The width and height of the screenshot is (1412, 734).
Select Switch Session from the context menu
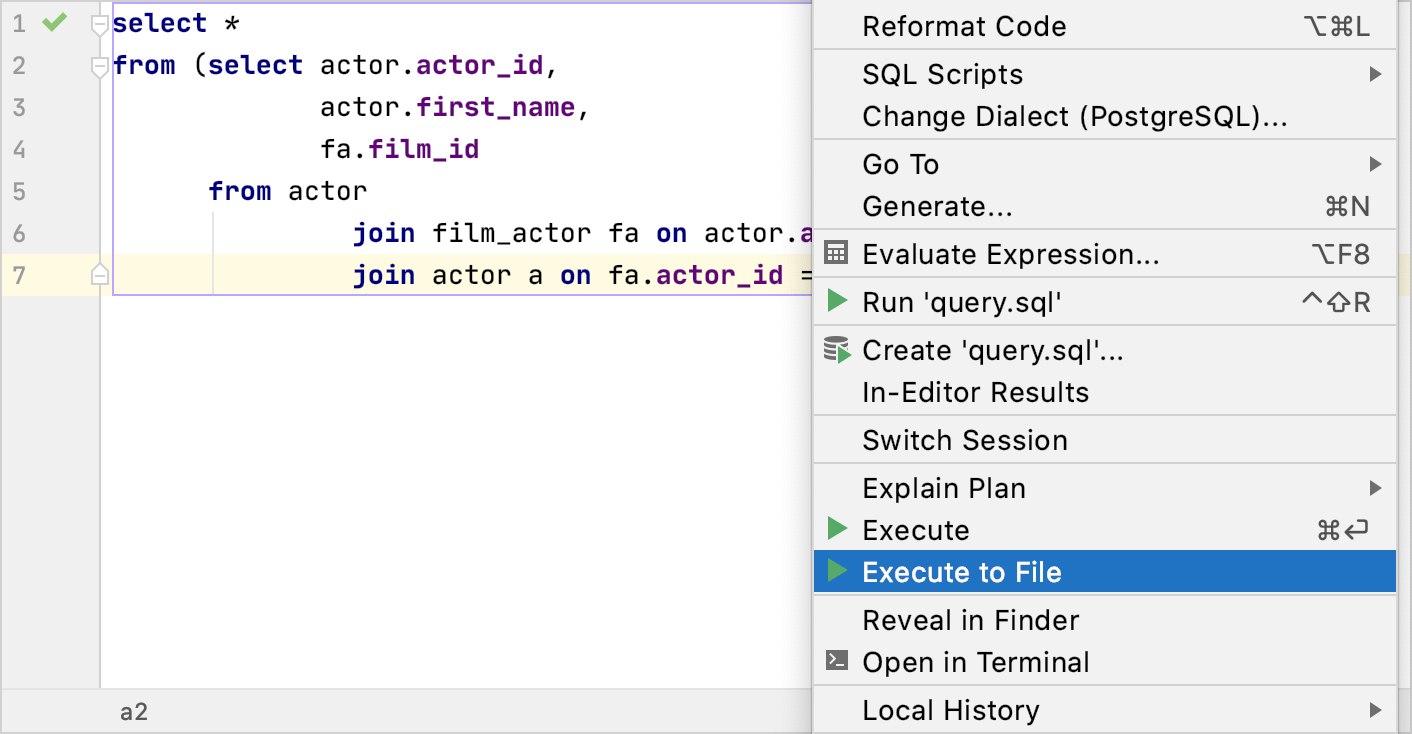pos(965,440)
